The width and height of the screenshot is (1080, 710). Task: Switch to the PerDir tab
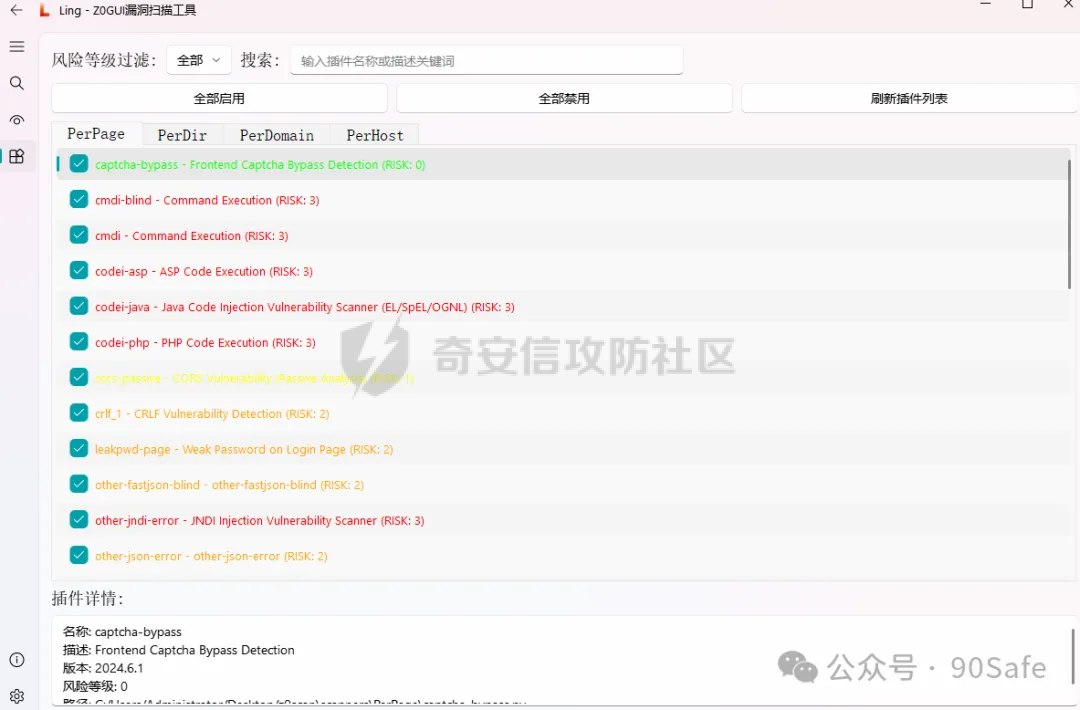point(182,135)
